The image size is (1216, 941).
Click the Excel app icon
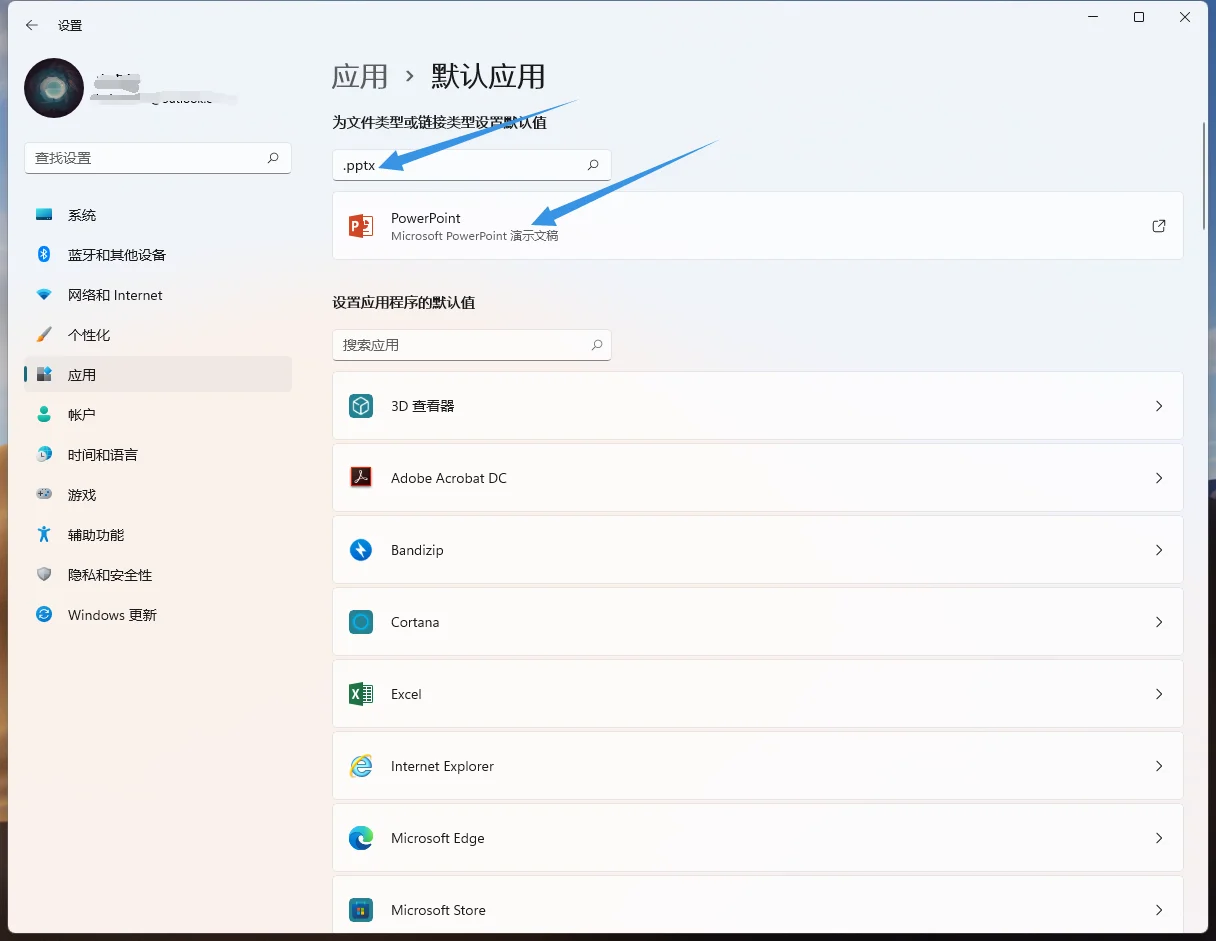coord(360,693)
